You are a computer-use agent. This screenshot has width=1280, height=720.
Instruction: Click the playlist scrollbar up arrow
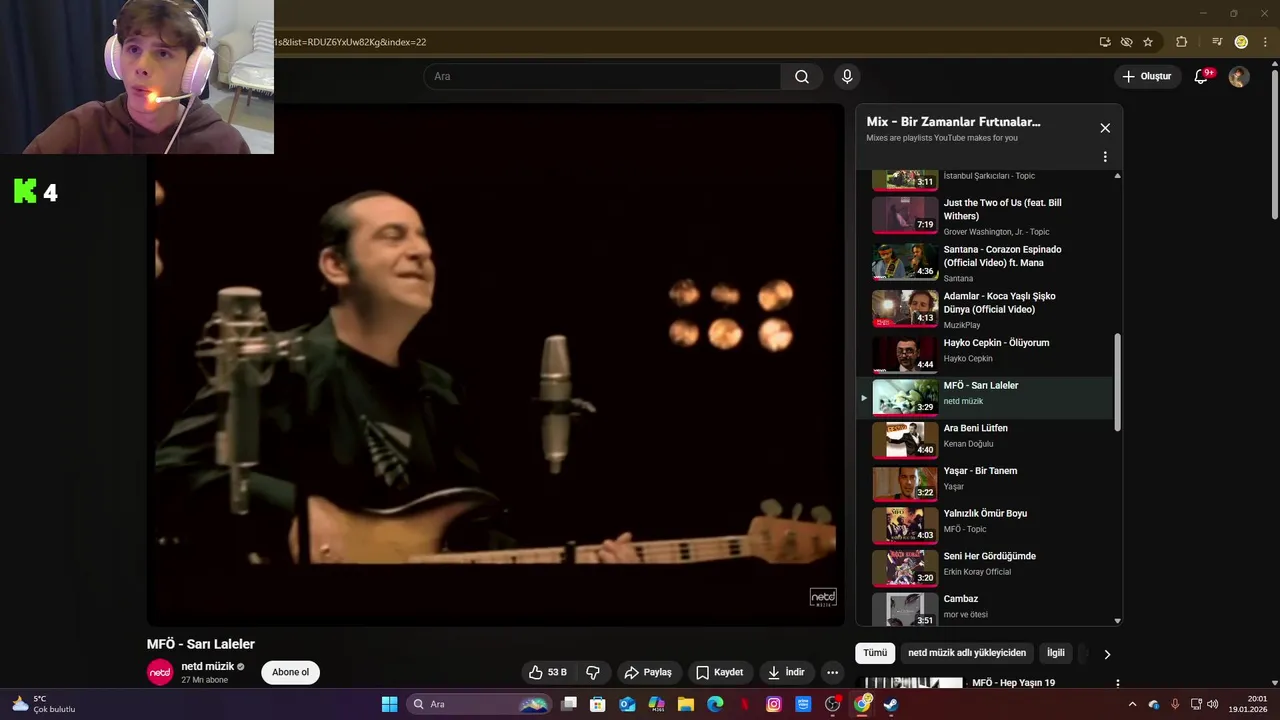pyautogui.click(x=1117, y=176)
